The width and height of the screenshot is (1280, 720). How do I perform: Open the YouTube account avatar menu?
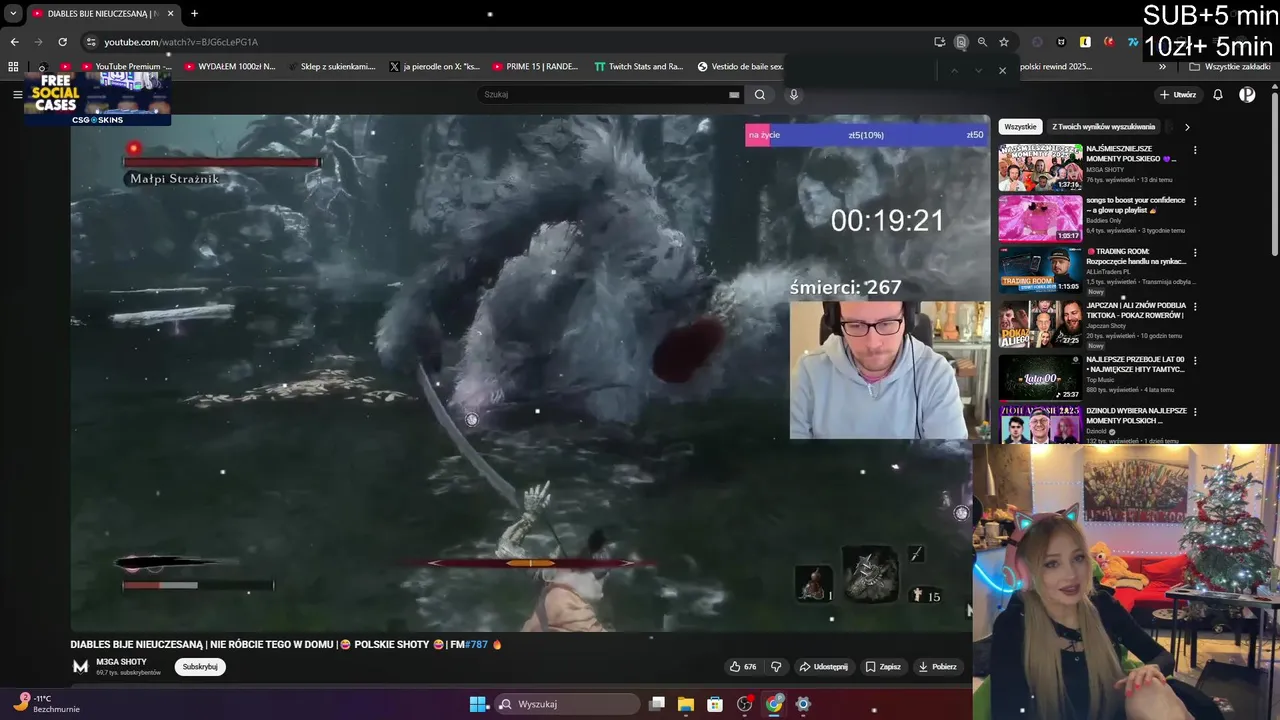[1247, 95]
